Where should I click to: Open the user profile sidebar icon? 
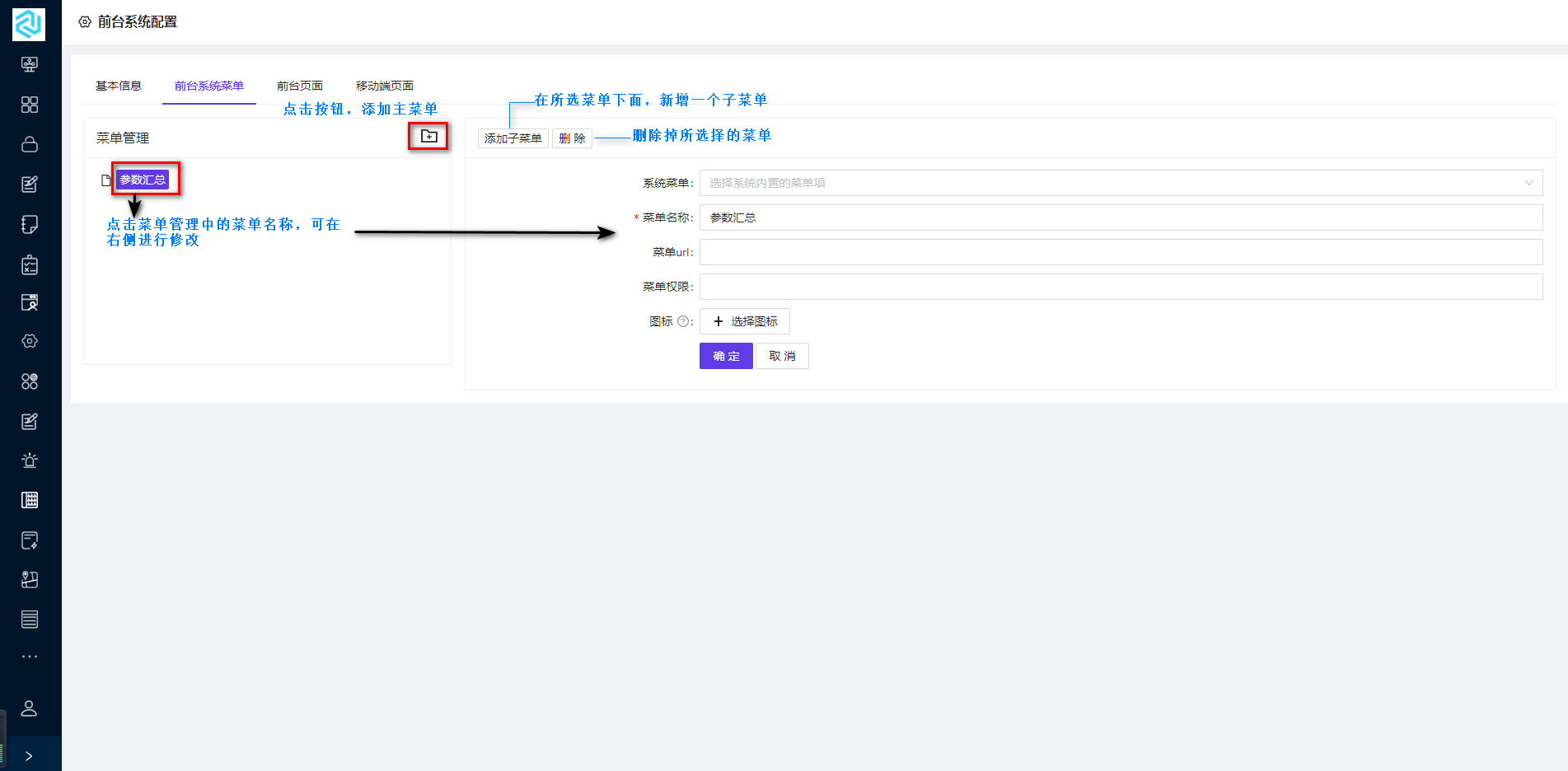30,708
